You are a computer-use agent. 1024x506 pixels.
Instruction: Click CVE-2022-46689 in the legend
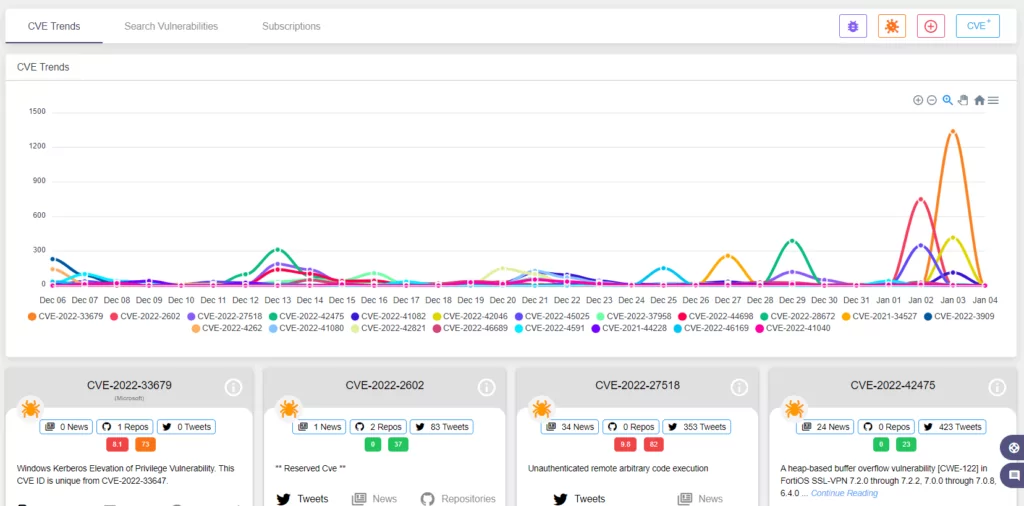[x=471, y=328]
